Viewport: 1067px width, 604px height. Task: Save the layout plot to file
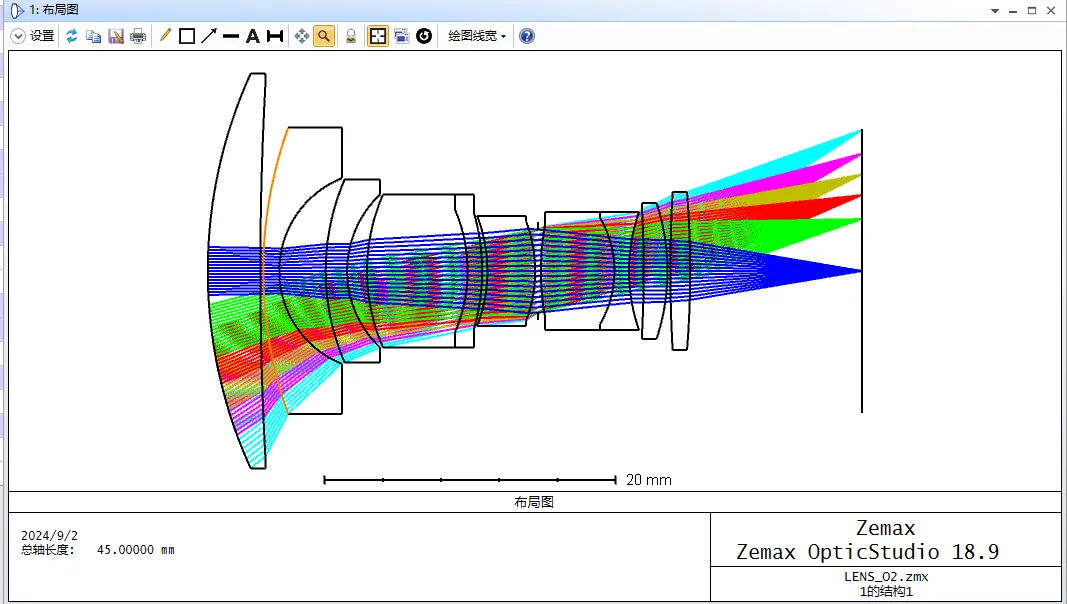(116, 36)
